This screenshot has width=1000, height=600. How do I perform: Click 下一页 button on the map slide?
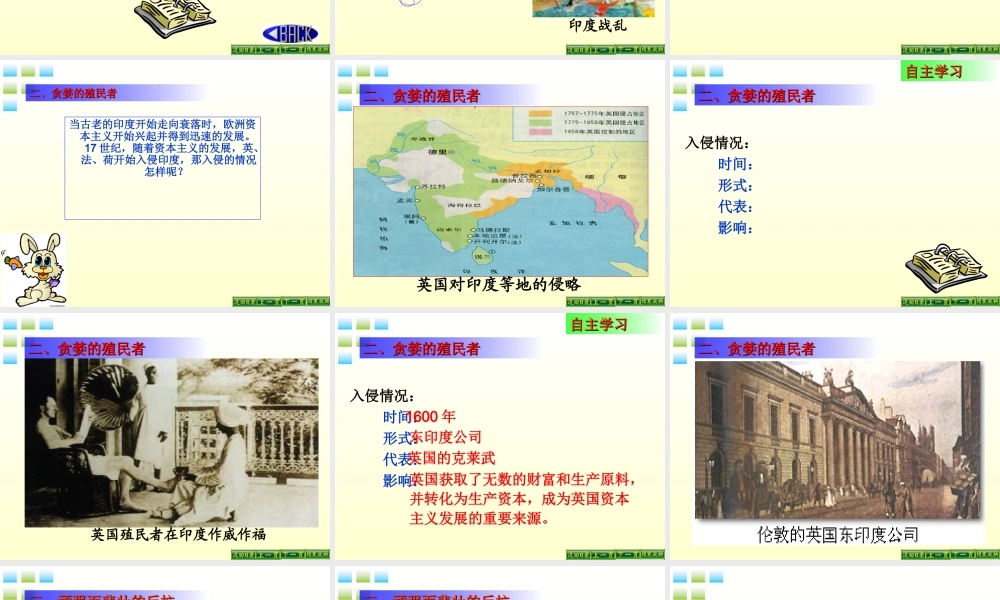coord(628,302)
